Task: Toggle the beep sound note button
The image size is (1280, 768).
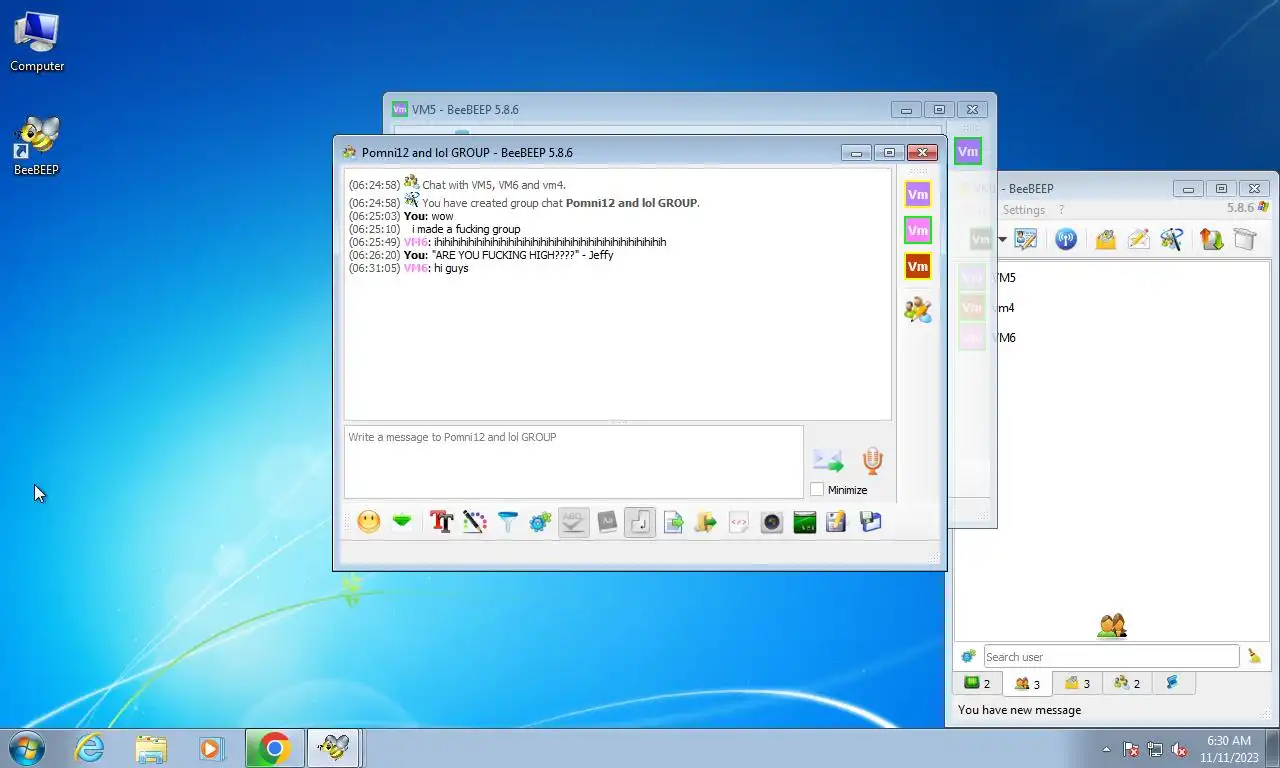Action: (x=640, y=522)
